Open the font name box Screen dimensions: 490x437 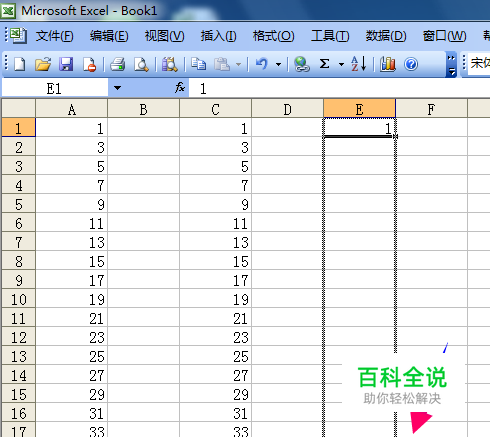pos(479,63)
